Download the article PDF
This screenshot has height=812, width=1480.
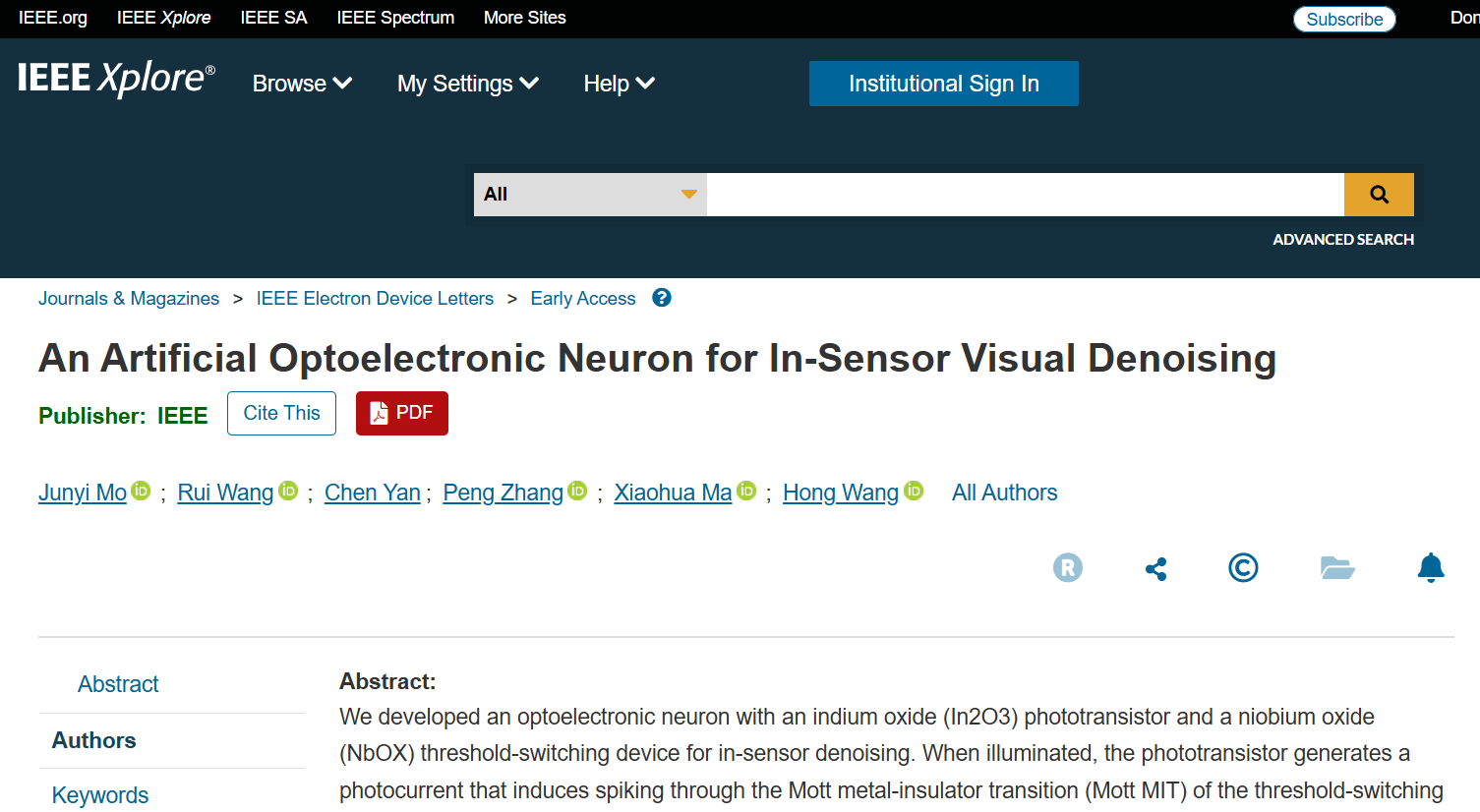[402, 413]
